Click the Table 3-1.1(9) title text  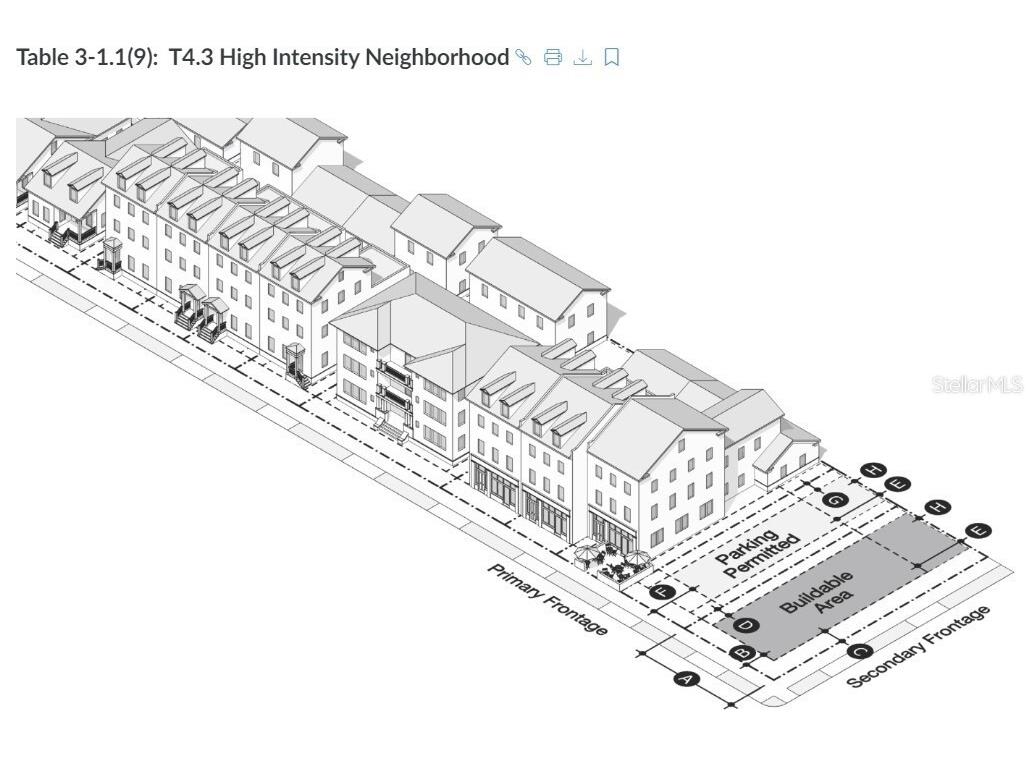pyautogui.click(x=262, y=58)
